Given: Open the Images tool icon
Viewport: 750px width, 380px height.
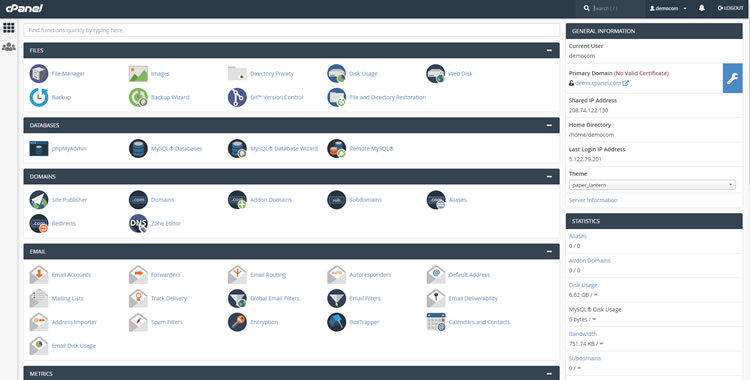Looking at the screenshot, I should click(x=138, y=74).
